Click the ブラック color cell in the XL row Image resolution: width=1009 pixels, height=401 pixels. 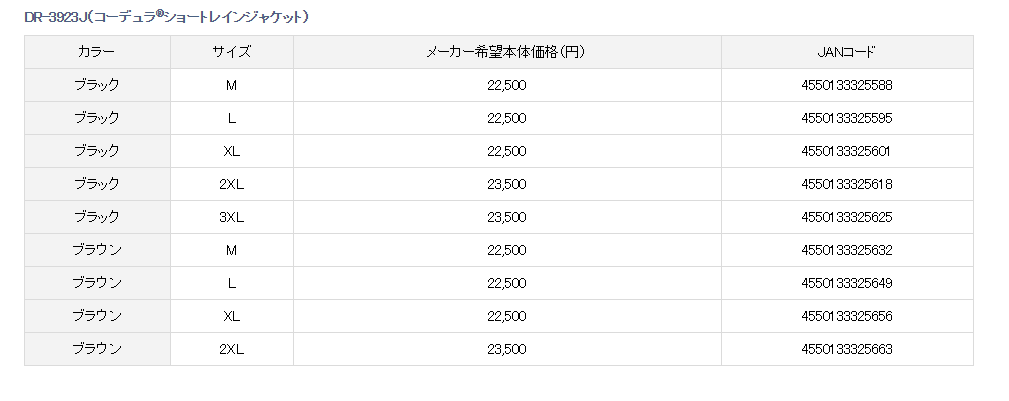click(96, 151)
